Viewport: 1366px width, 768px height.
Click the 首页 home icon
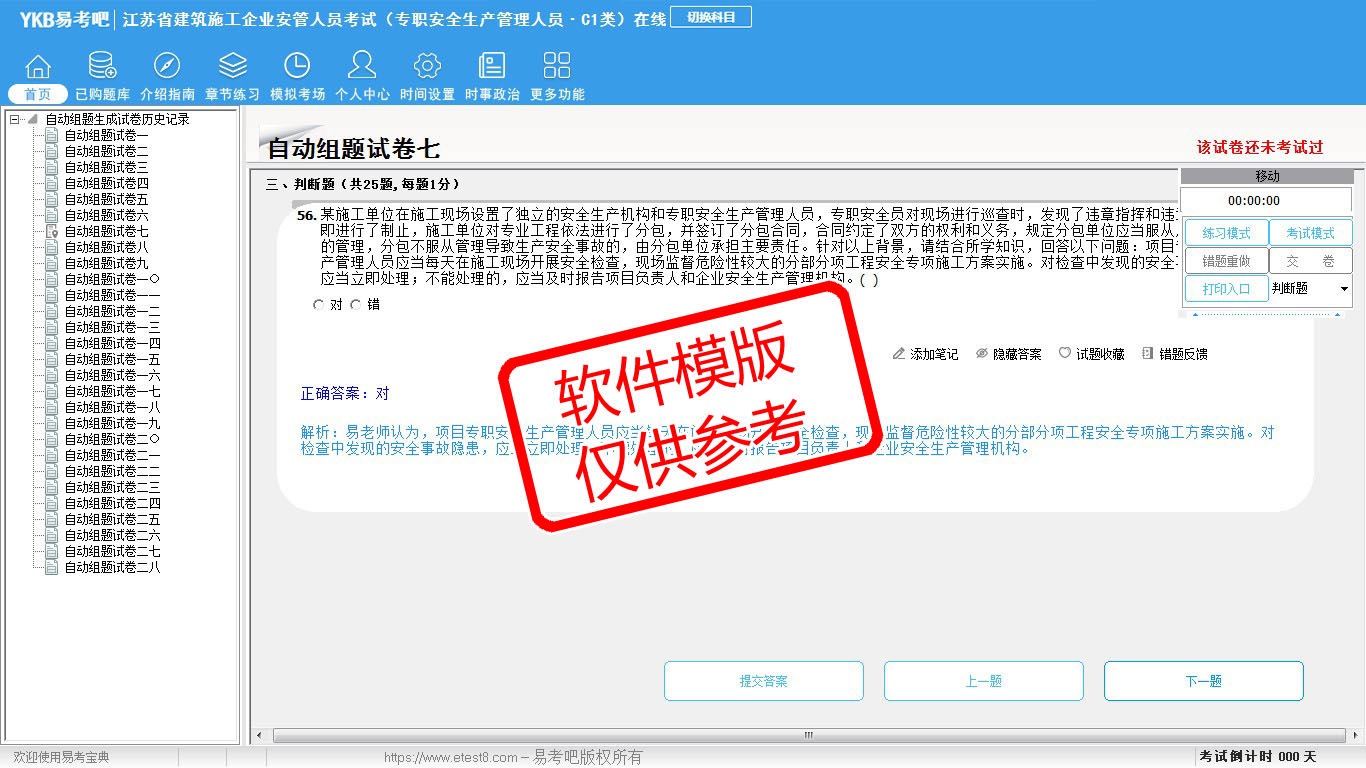click(38, 67)
